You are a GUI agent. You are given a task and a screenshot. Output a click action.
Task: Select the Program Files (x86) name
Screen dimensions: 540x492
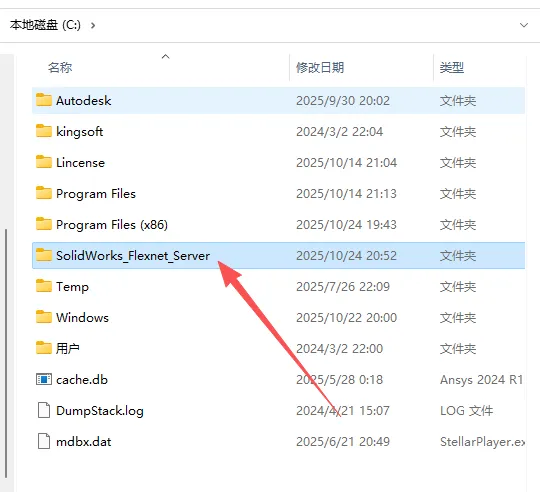click(112, 225)
